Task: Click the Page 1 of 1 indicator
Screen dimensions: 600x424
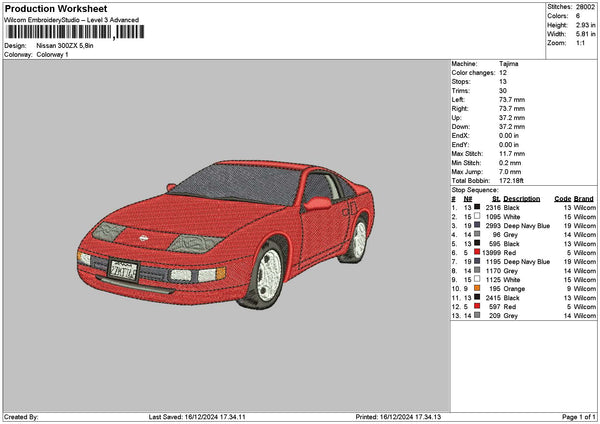Action: point(579,417)
